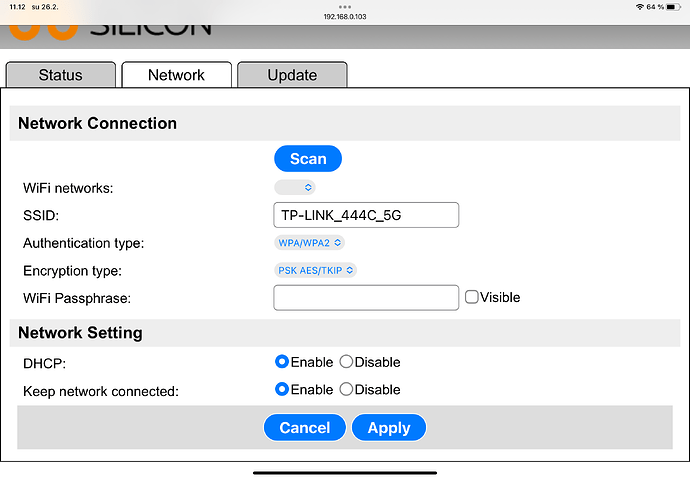Click the orange Silicon logo
The image size is (690, 479).
pos(43,33)
